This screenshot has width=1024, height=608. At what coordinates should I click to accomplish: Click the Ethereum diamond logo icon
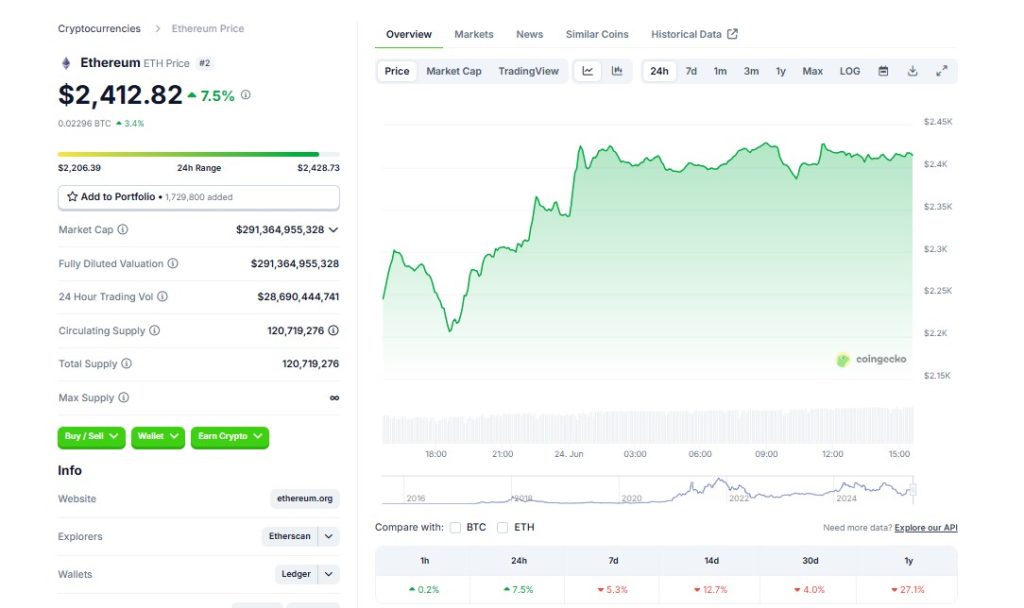pos(66,63)
